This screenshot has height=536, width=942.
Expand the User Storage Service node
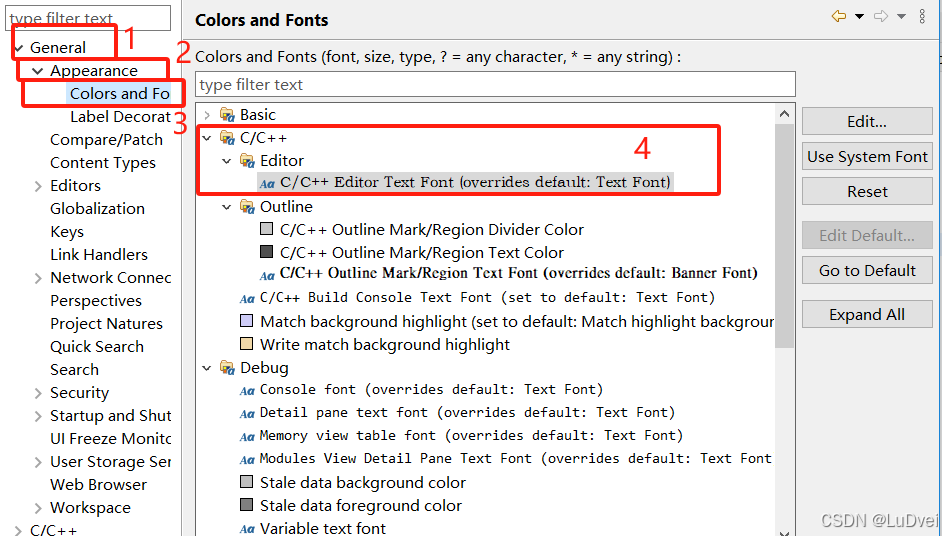pyautogui.click(x=38, y=463)
